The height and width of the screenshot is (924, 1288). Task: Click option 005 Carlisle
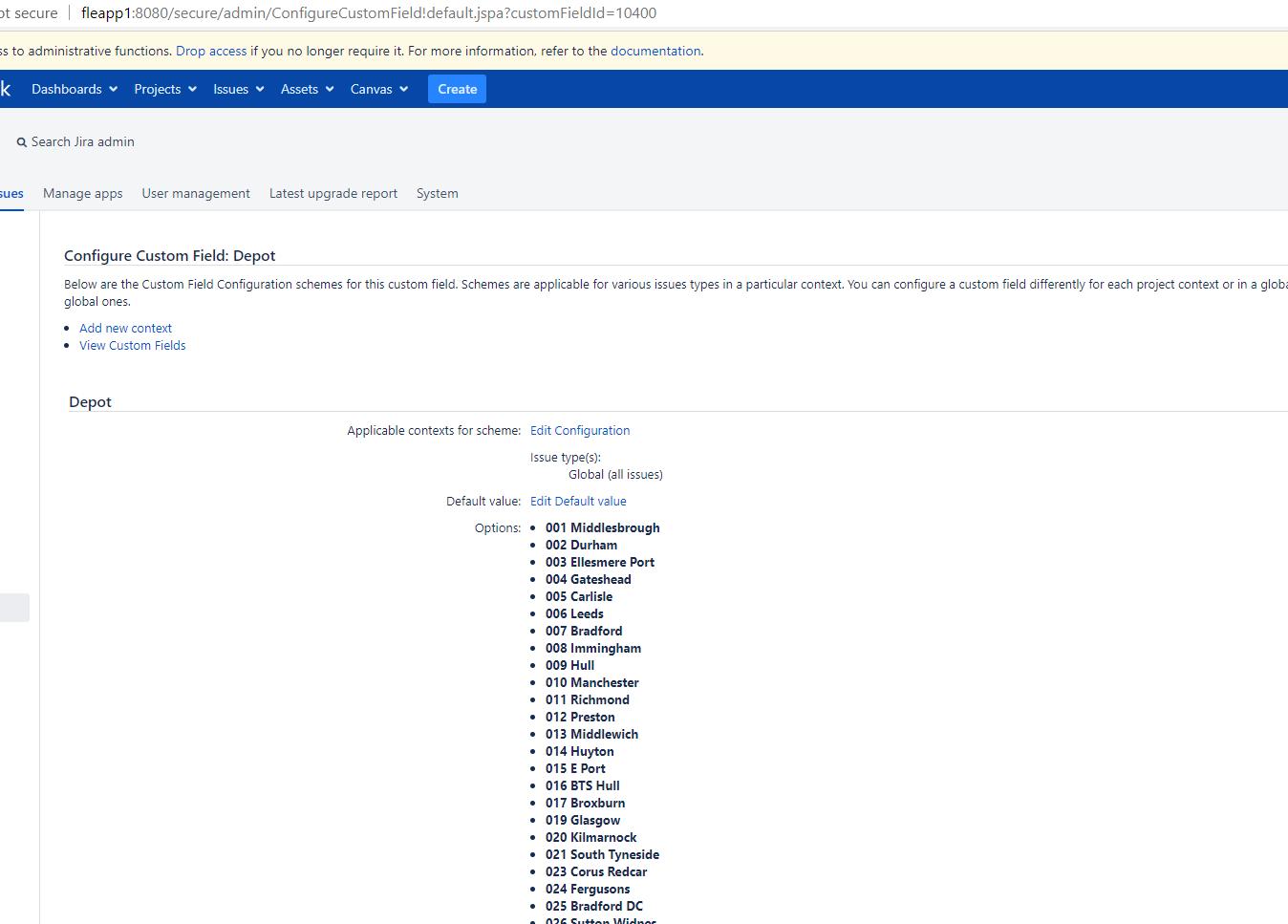(x=579, y=597)
